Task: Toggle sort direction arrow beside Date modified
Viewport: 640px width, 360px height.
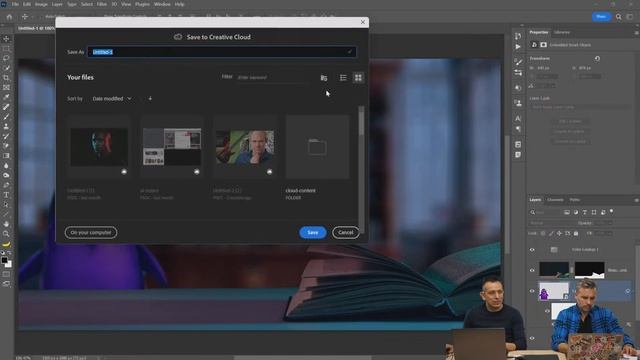Action: [x=150, y=98]
